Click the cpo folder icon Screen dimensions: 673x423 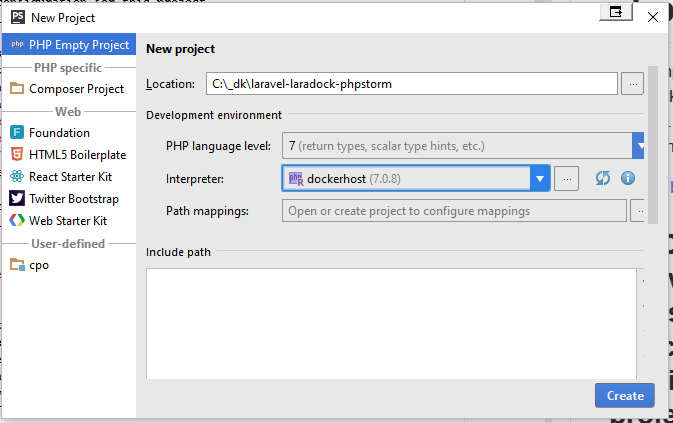(17, 265)
